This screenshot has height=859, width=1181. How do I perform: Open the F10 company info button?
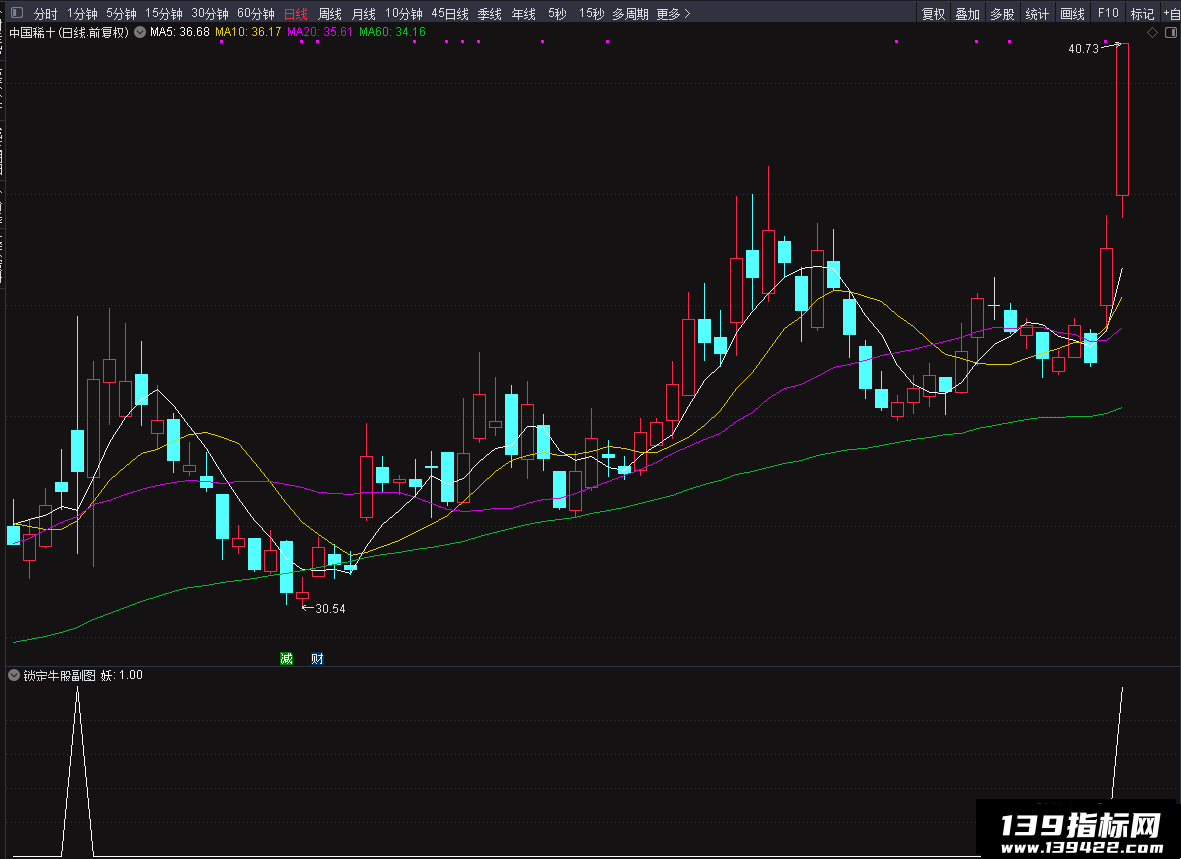pyautogui.click(x=1108, y=14)
